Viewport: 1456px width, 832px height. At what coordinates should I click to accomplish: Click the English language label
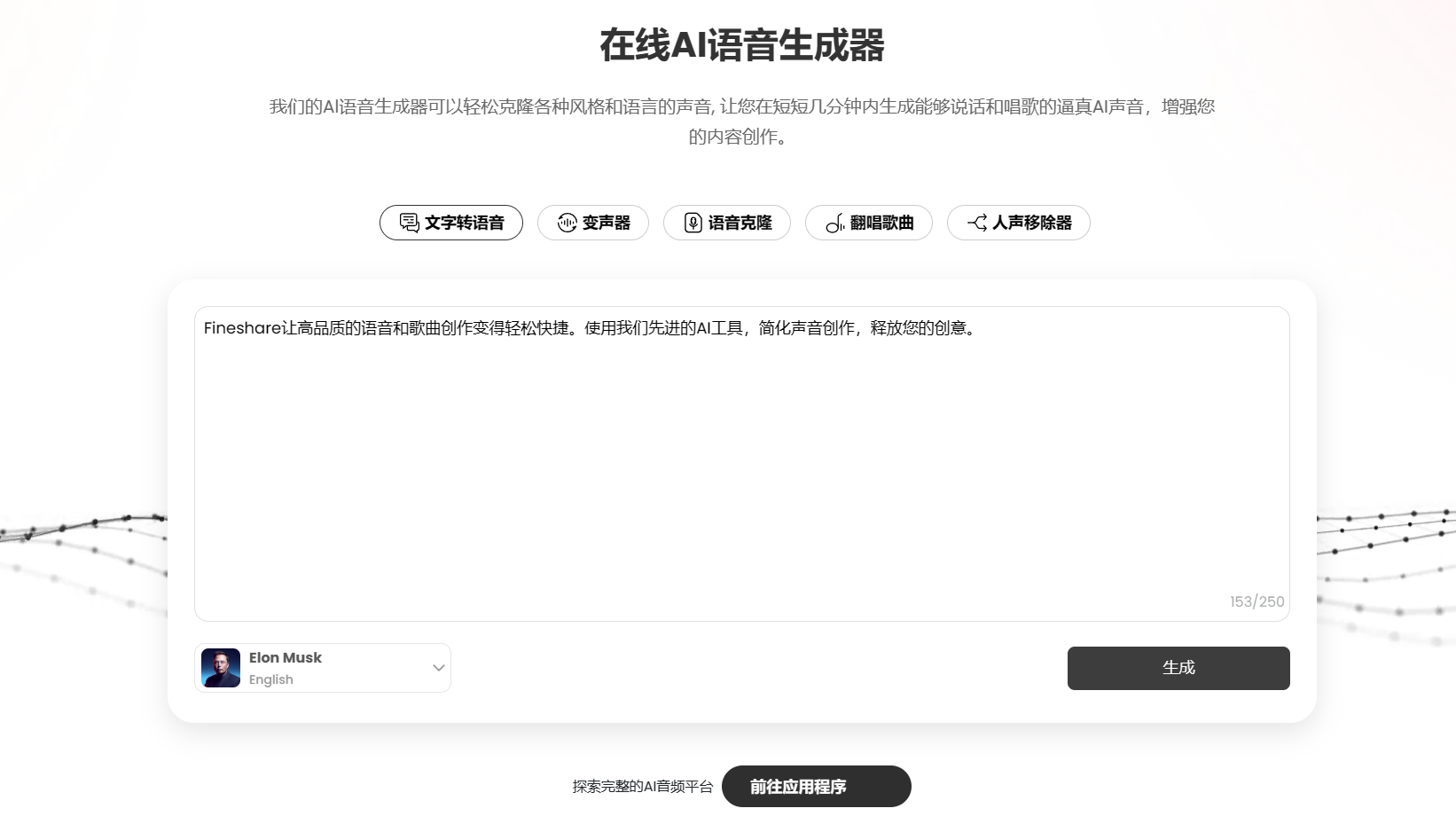tap(270, 679)
